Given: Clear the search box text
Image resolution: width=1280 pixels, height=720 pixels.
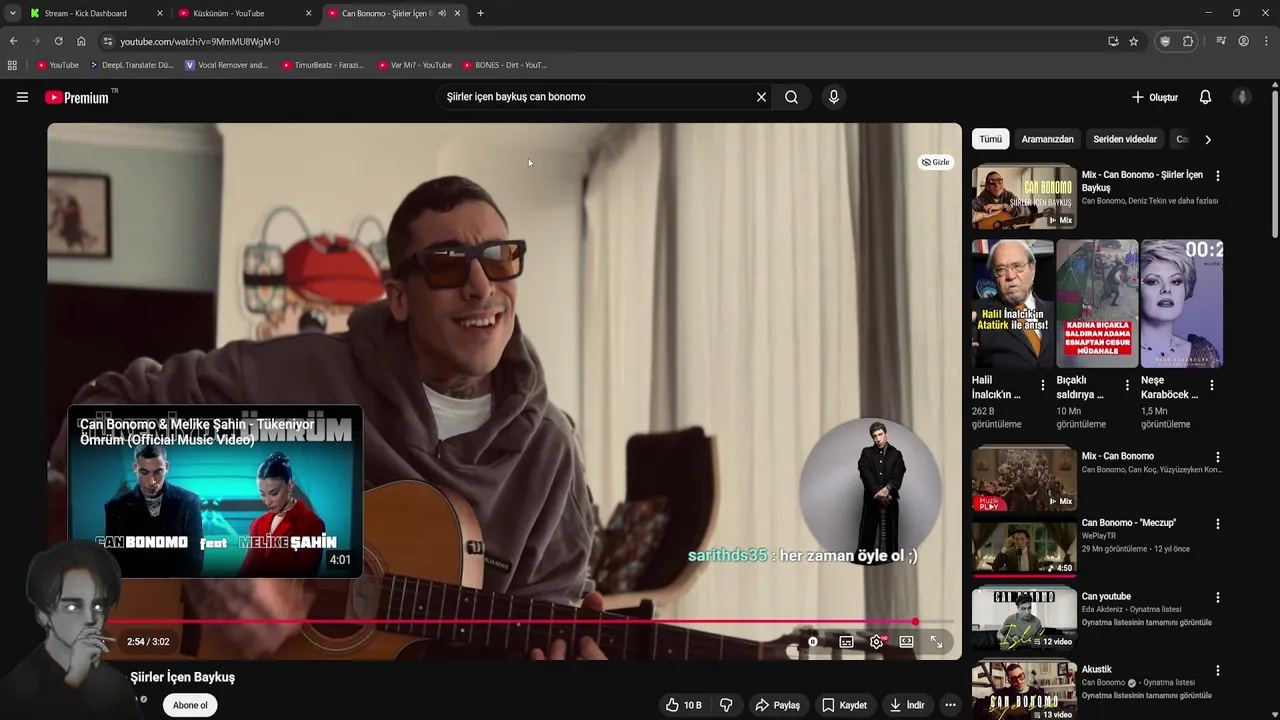Looking at the screenshot, I should (x=761, y=97).
